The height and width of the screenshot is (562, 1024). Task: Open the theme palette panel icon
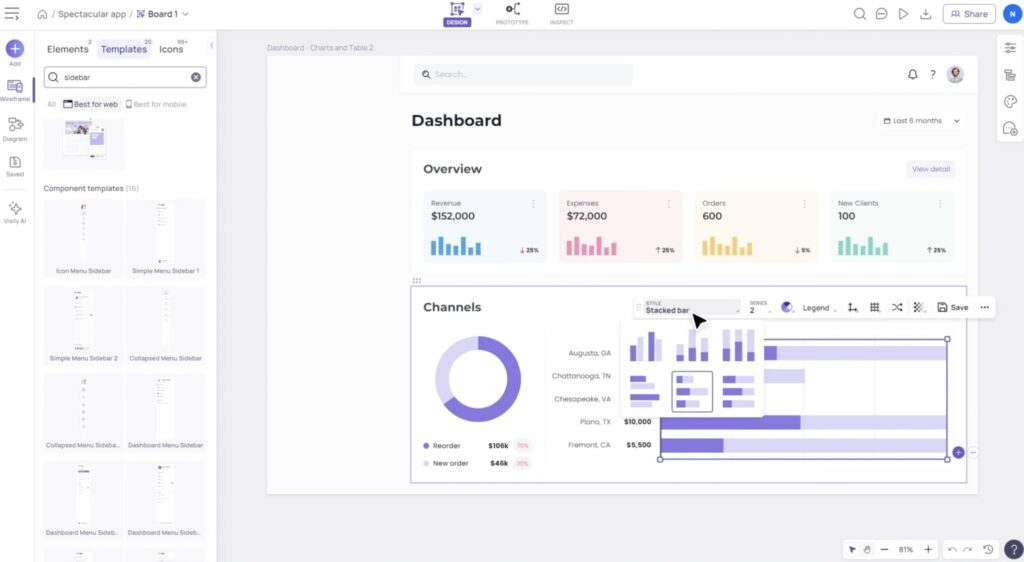point(1010,101)
